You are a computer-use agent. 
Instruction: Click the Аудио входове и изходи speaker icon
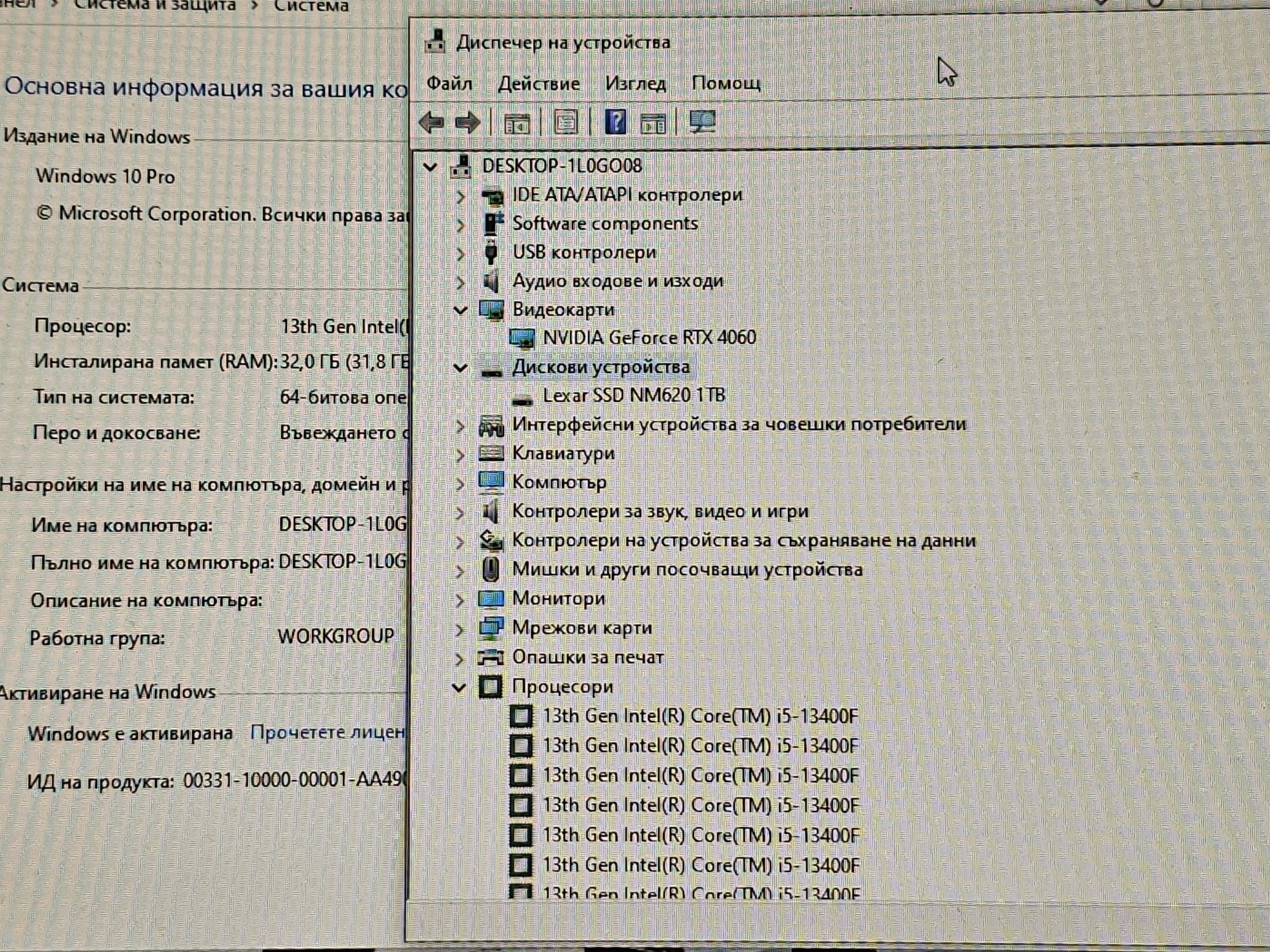point(490,281)
